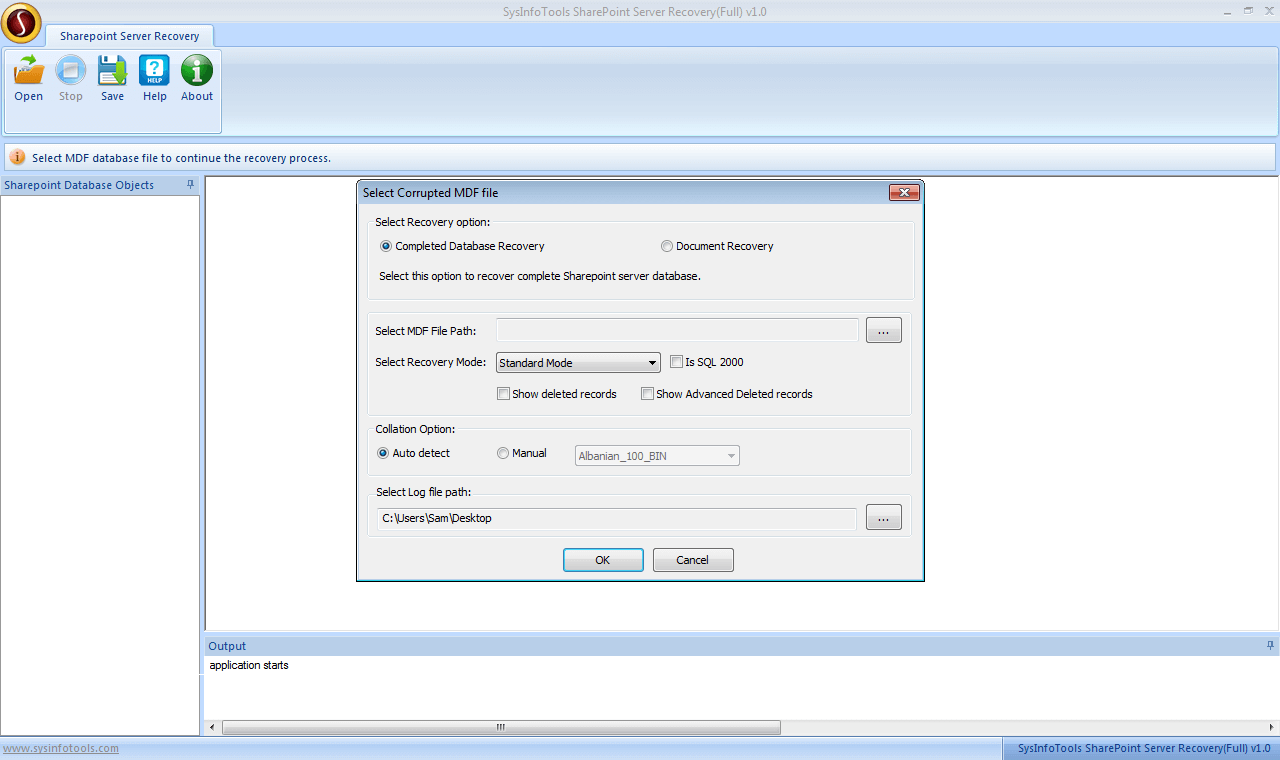Select Document Recovery radio option
Image resolution: width=1280 pixels, height=760 pixels.
click(x=667, y=246)
